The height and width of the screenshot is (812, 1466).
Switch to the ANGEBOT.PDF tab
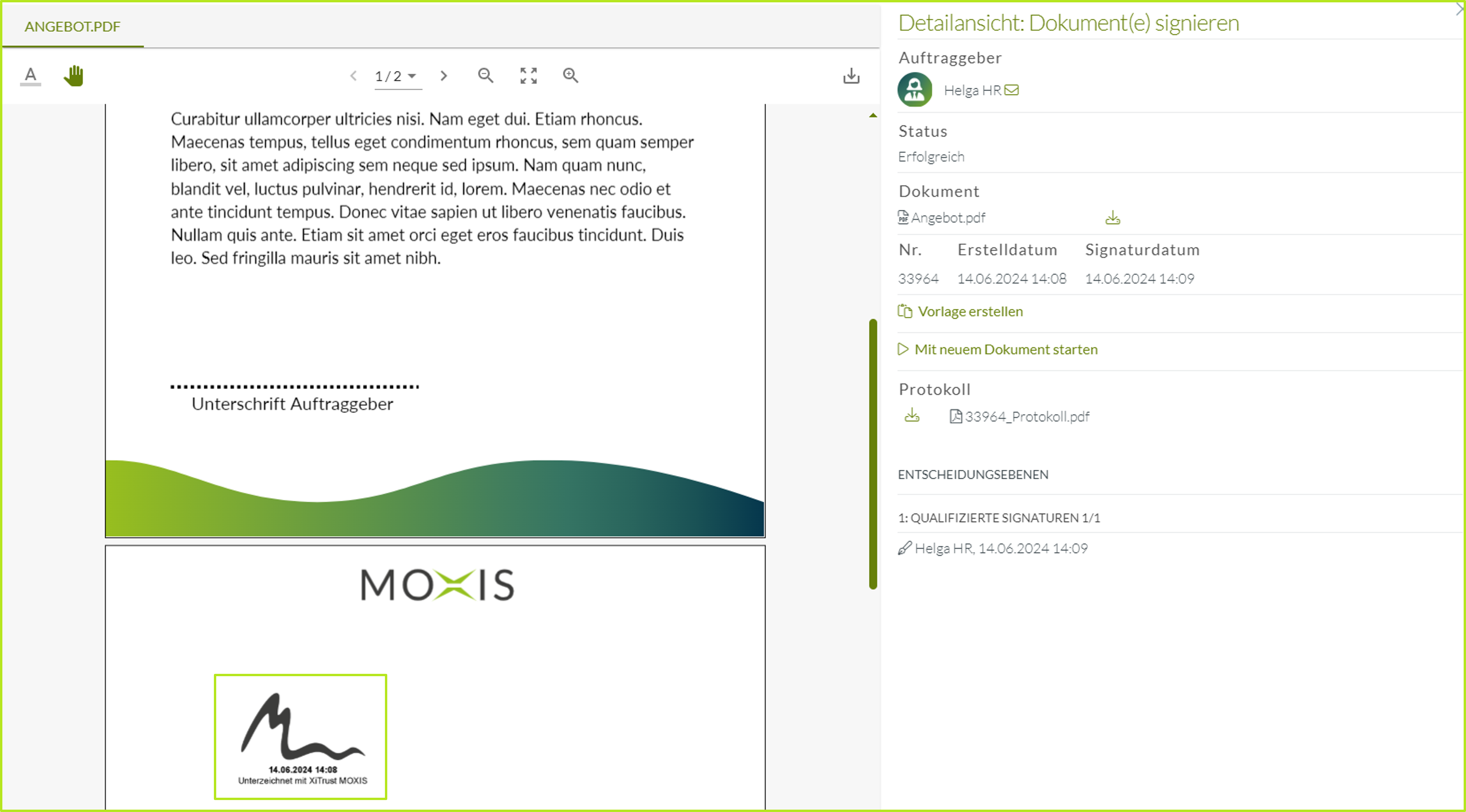72,26
